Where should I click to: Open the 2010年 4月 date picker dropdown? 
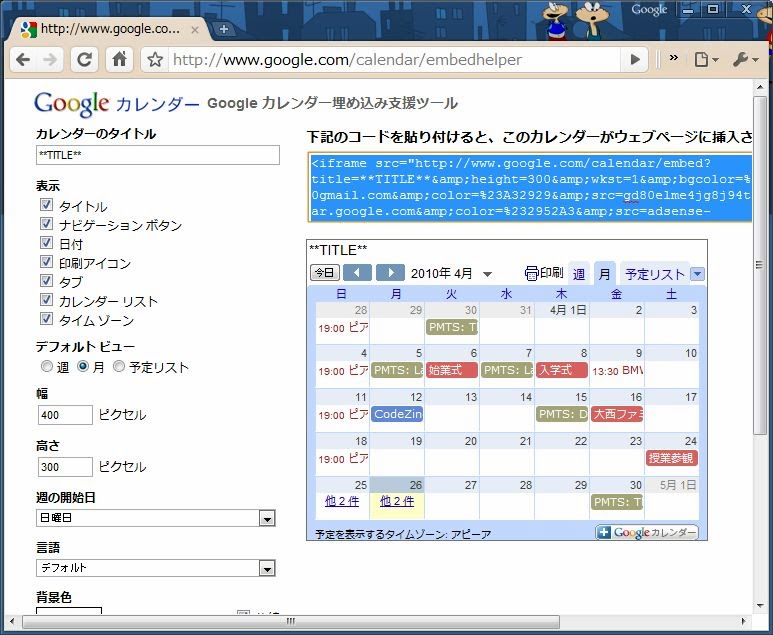pyautogui.click(x=487, y=274)
